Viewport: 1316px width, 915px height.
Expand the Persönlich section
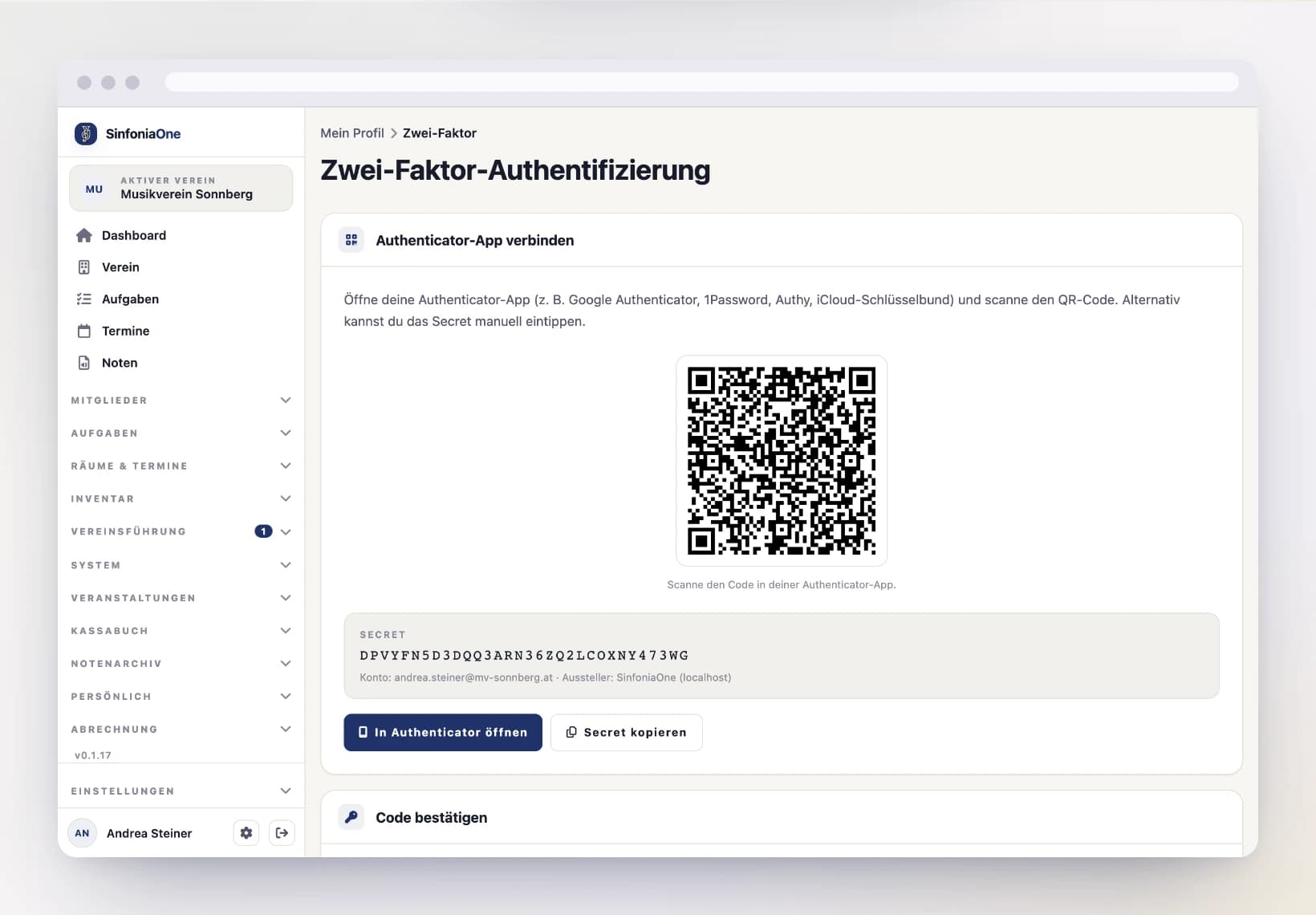pos(181,697)
